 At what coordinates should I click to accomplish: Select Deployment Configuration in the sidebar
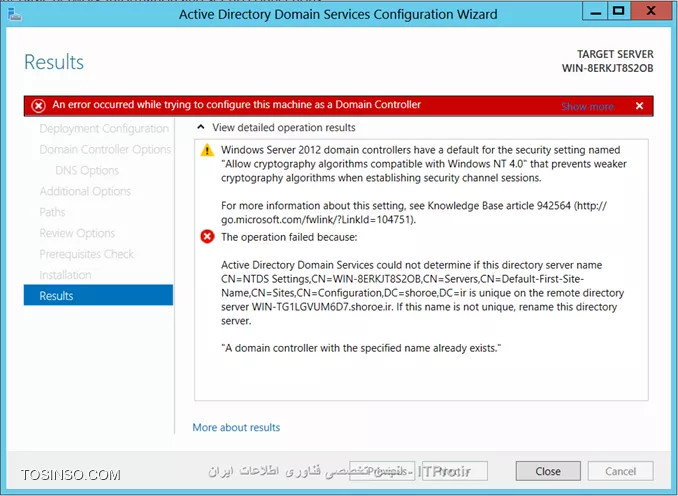[104, 128]
